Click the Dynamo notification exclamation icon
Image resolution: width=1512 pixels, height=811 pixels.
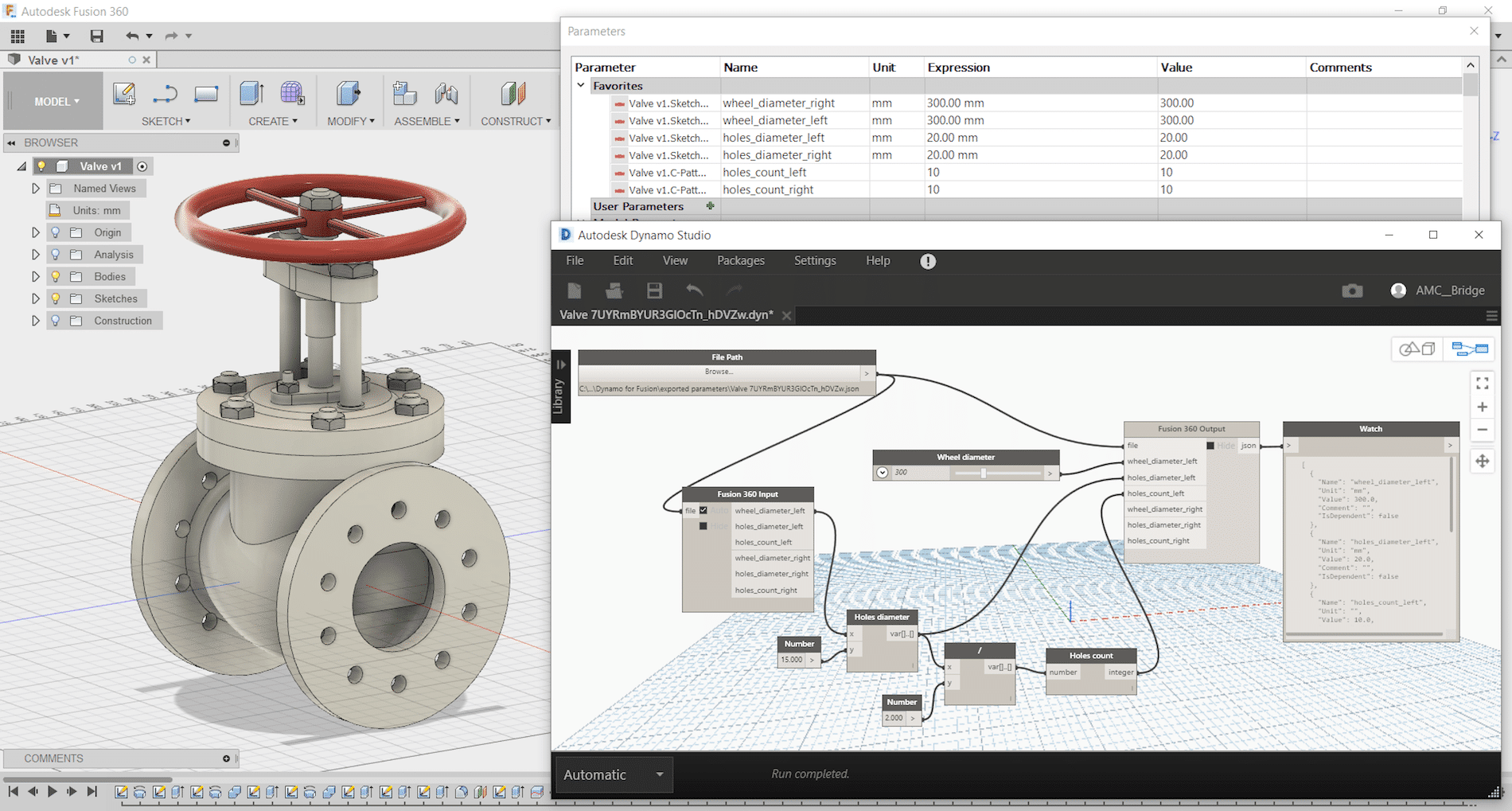coord(928,261)
